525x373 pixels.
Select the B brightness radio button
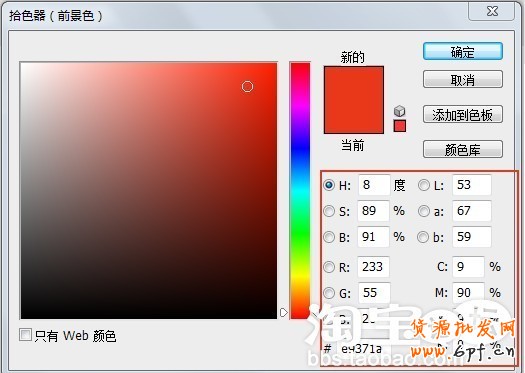pos(329,237)
